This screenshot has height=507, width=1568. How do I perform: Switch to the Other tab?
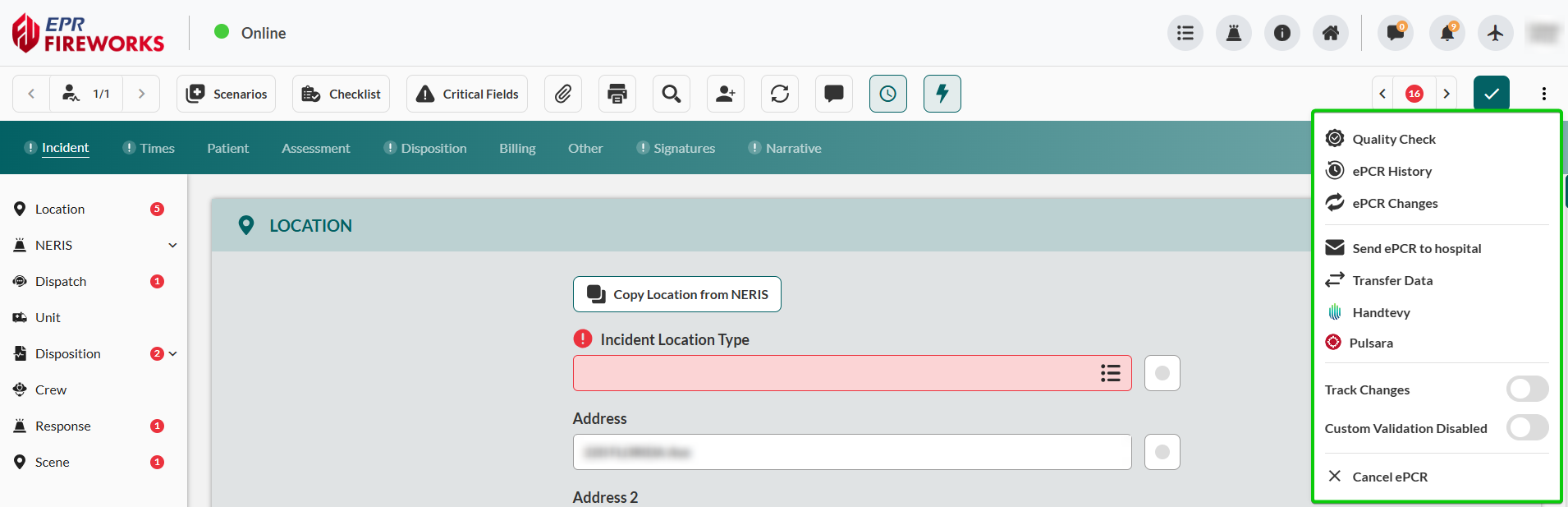click(585, 148)
